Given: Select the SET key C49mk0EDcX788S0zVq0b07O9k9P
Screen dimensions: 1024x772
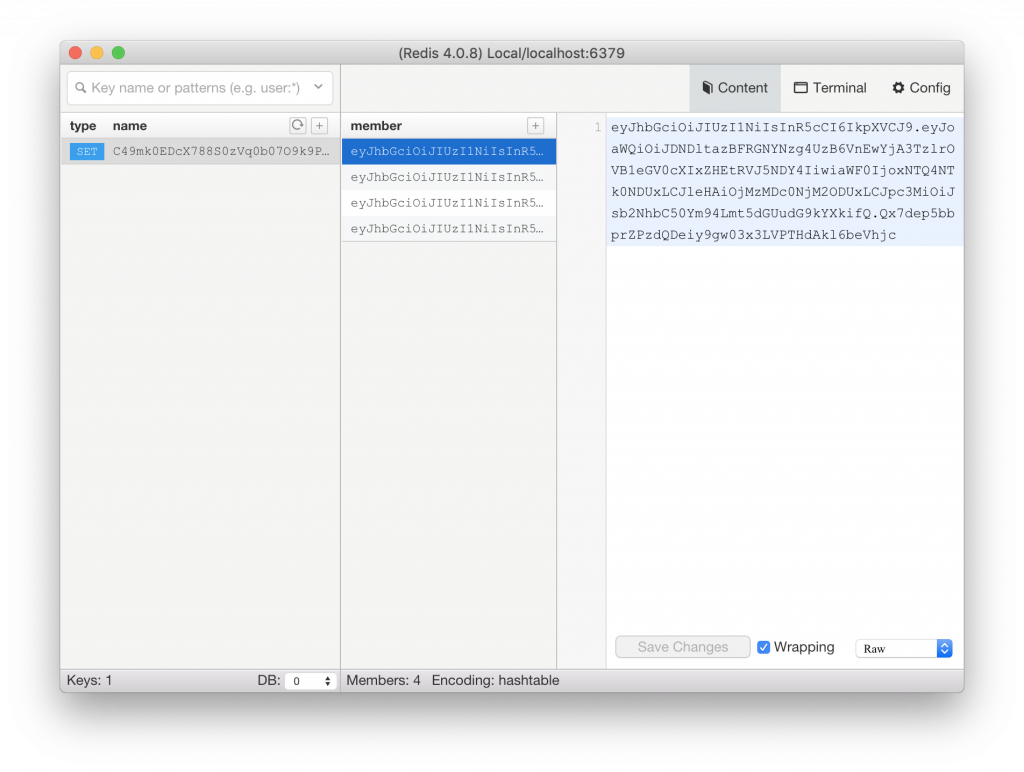Looking at the screenshot, I should pos(200,152).
